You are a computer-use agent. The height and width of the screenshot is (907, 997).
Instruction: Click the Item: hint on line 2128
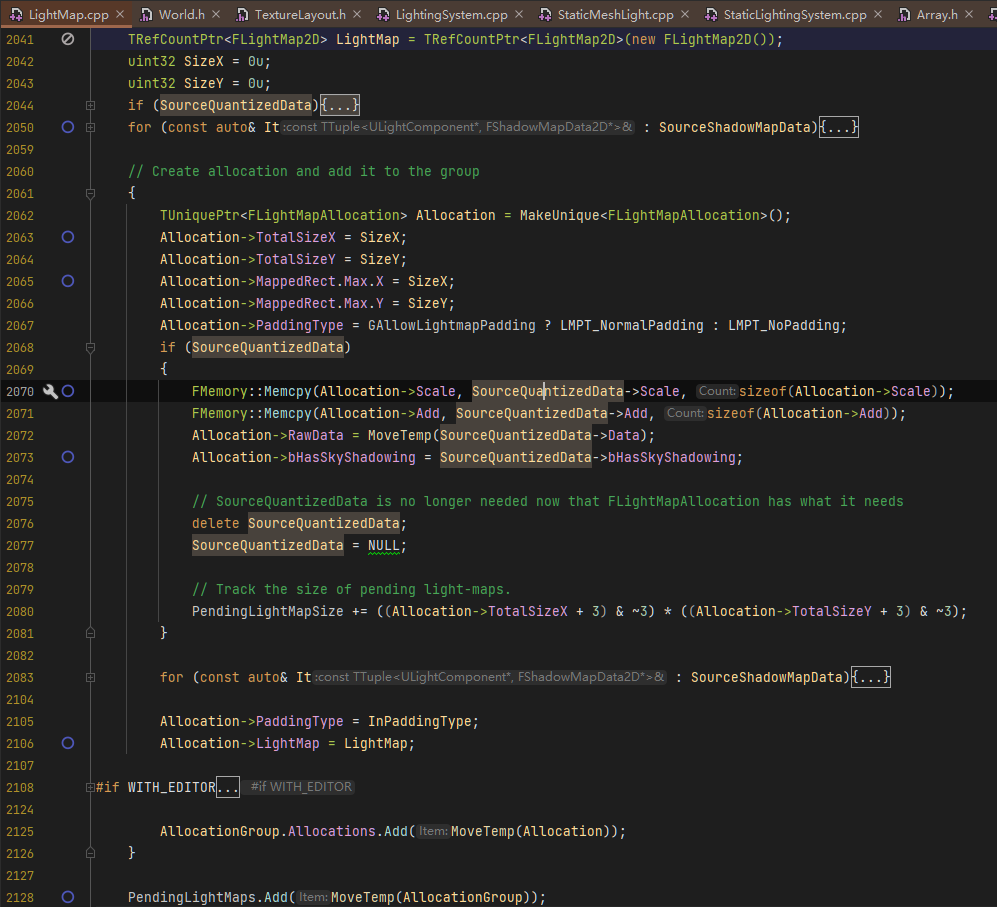313,897
